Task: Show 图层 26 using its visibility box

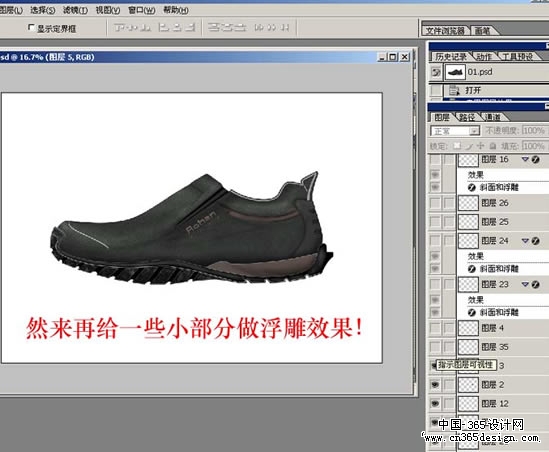Action: 435,203
